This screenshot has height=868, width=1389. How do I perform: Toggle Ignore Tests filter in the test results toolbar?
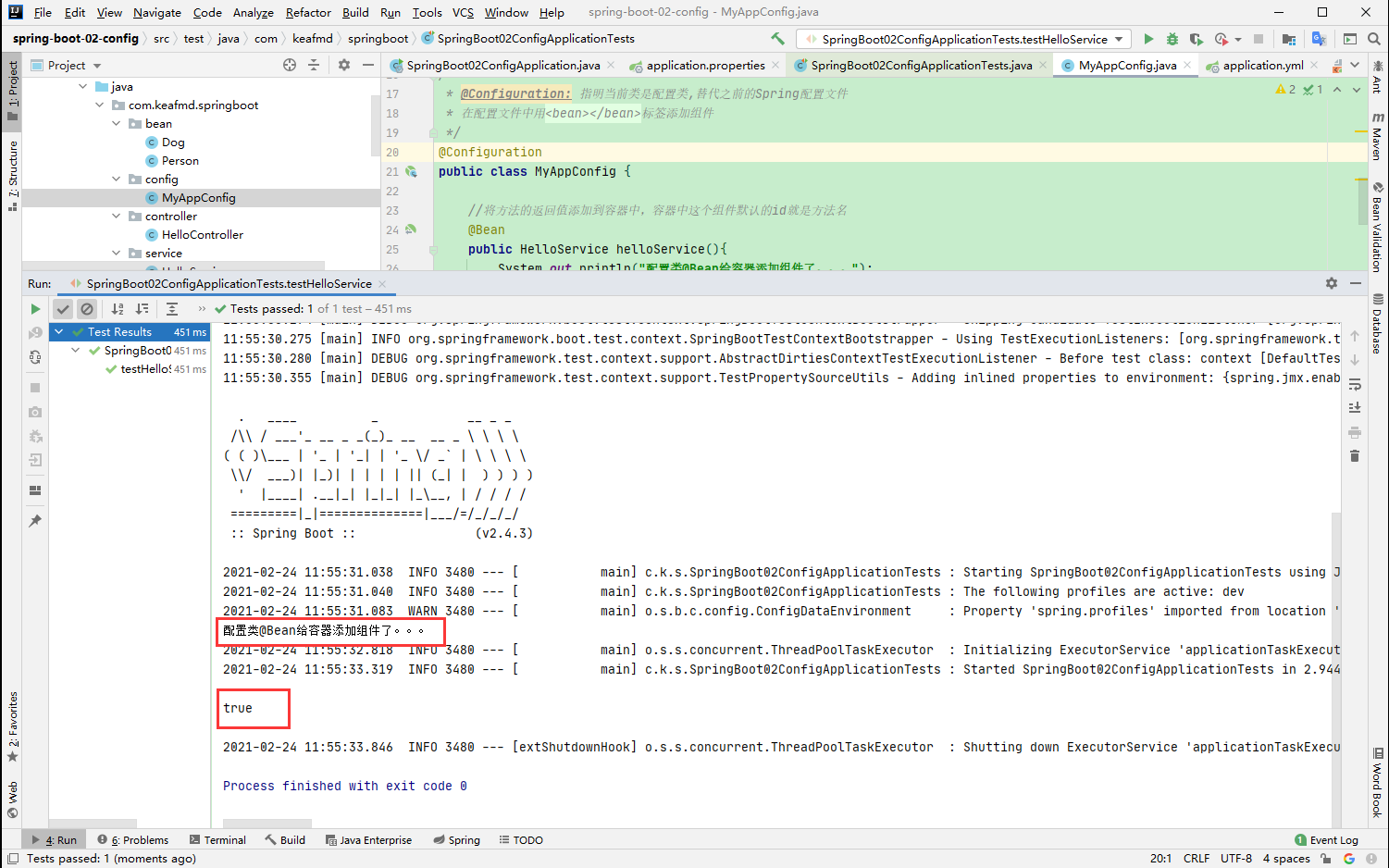(87, 308)
